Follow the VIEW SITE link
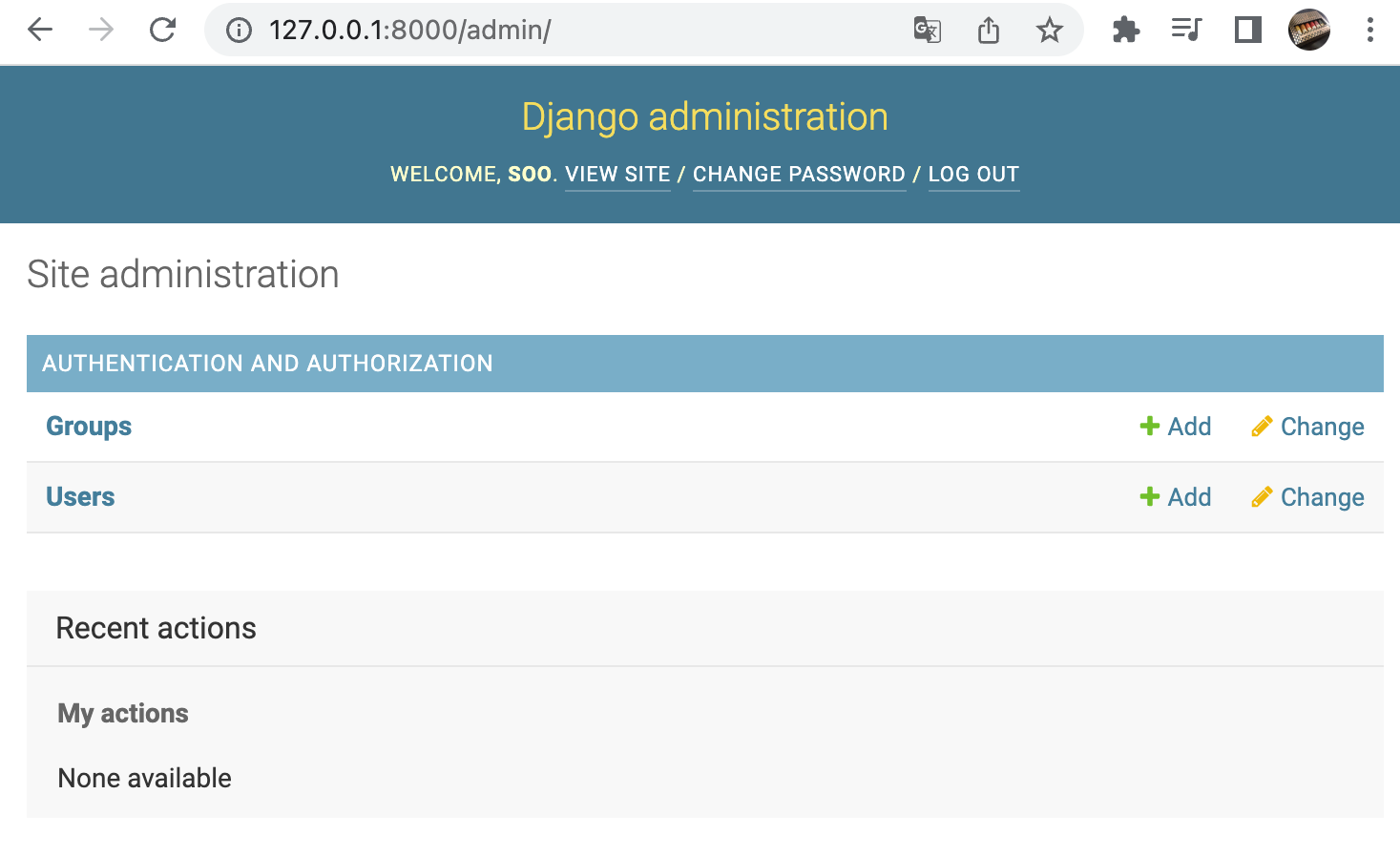 click(x=617, y=175)
